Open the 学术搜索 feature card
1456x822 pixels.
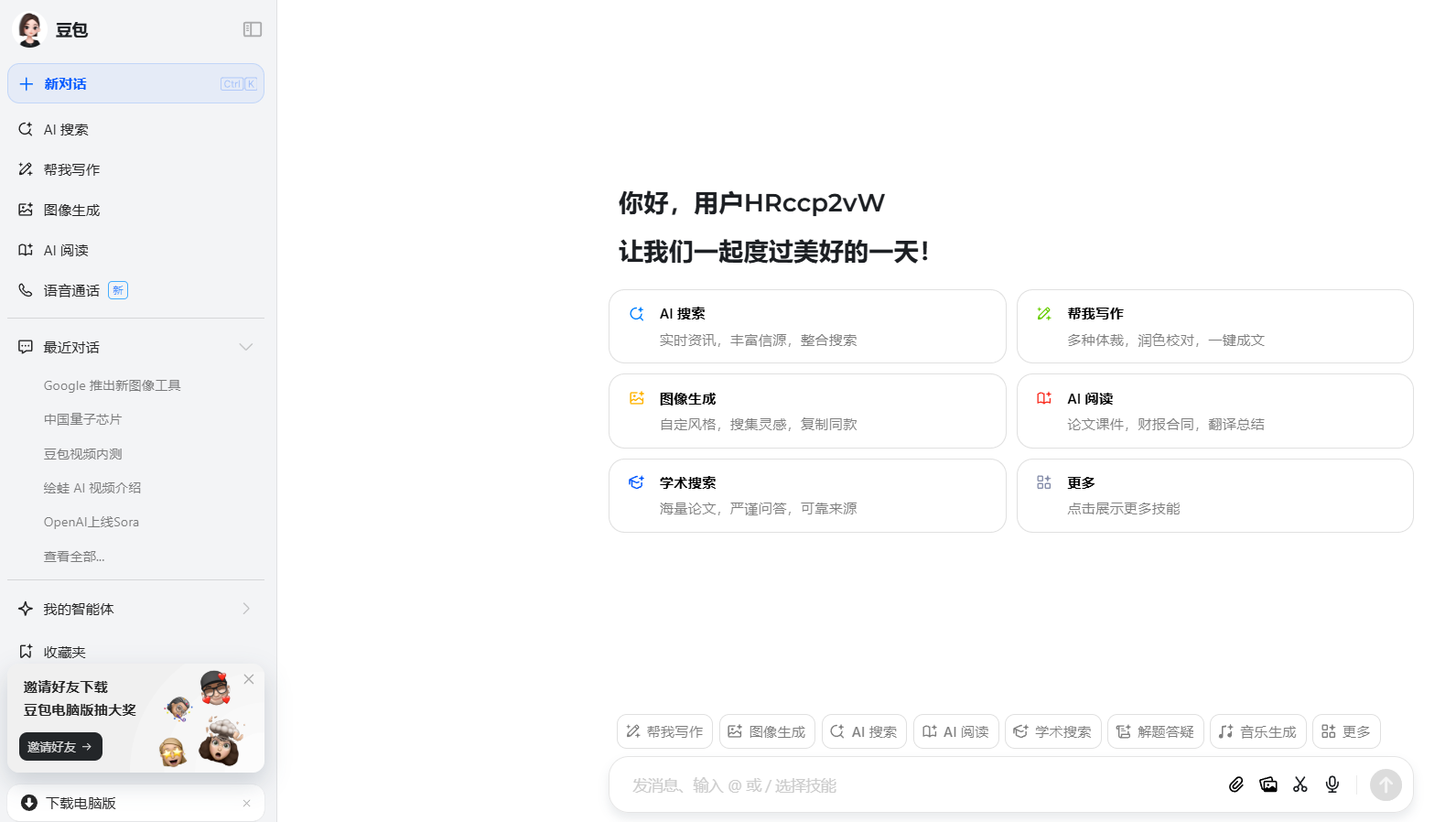[807, 495]
